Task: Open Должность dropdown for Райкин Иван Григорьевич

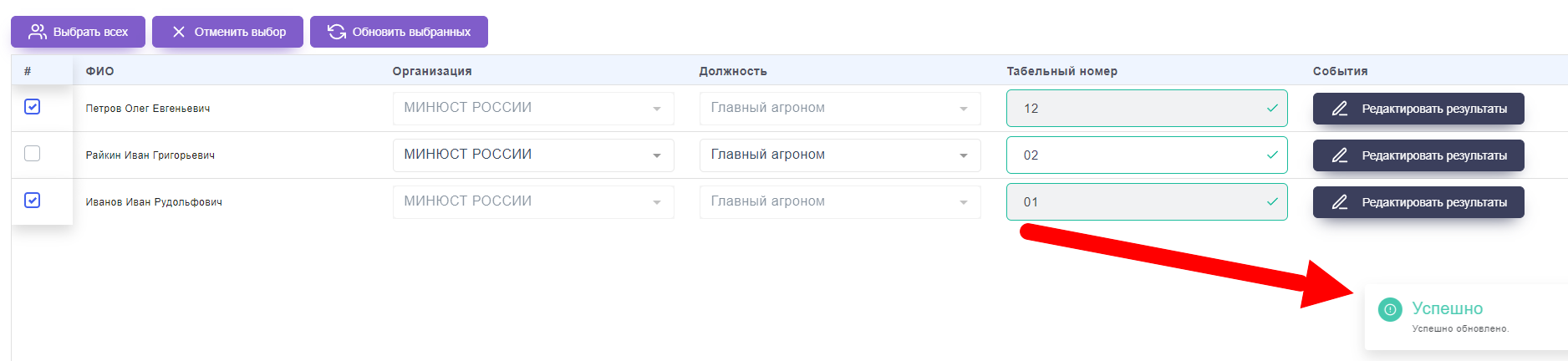Action: [x=840, y=155]
